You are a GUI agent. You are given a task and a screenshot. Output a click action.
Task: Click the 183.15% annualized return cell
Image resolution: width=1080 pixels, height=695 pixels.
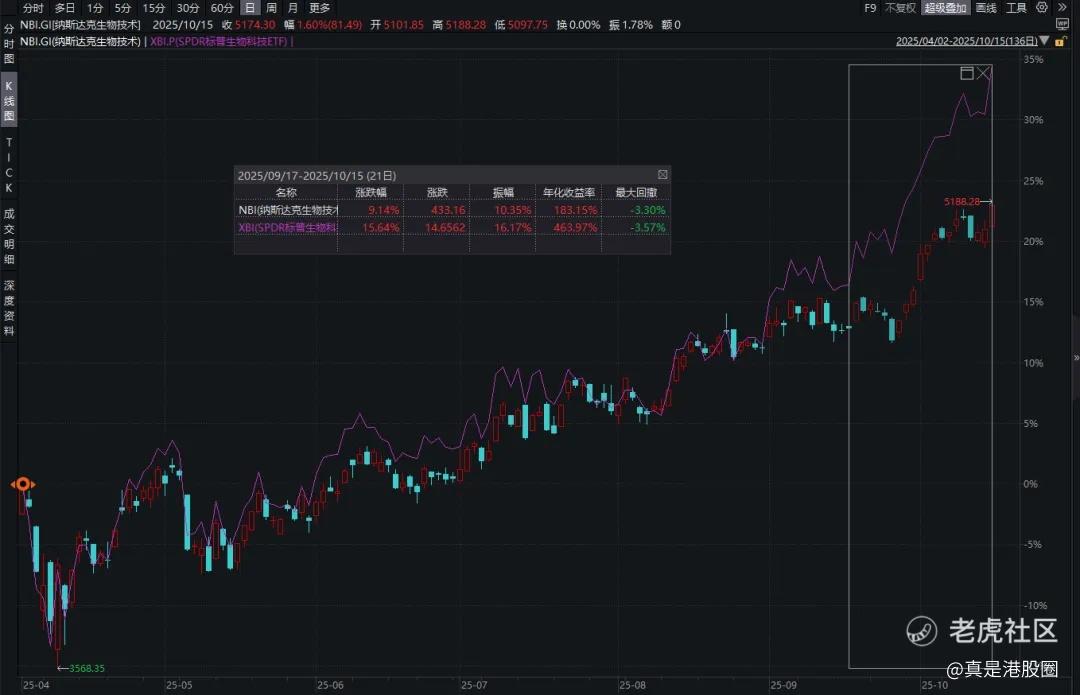point(574,209)
